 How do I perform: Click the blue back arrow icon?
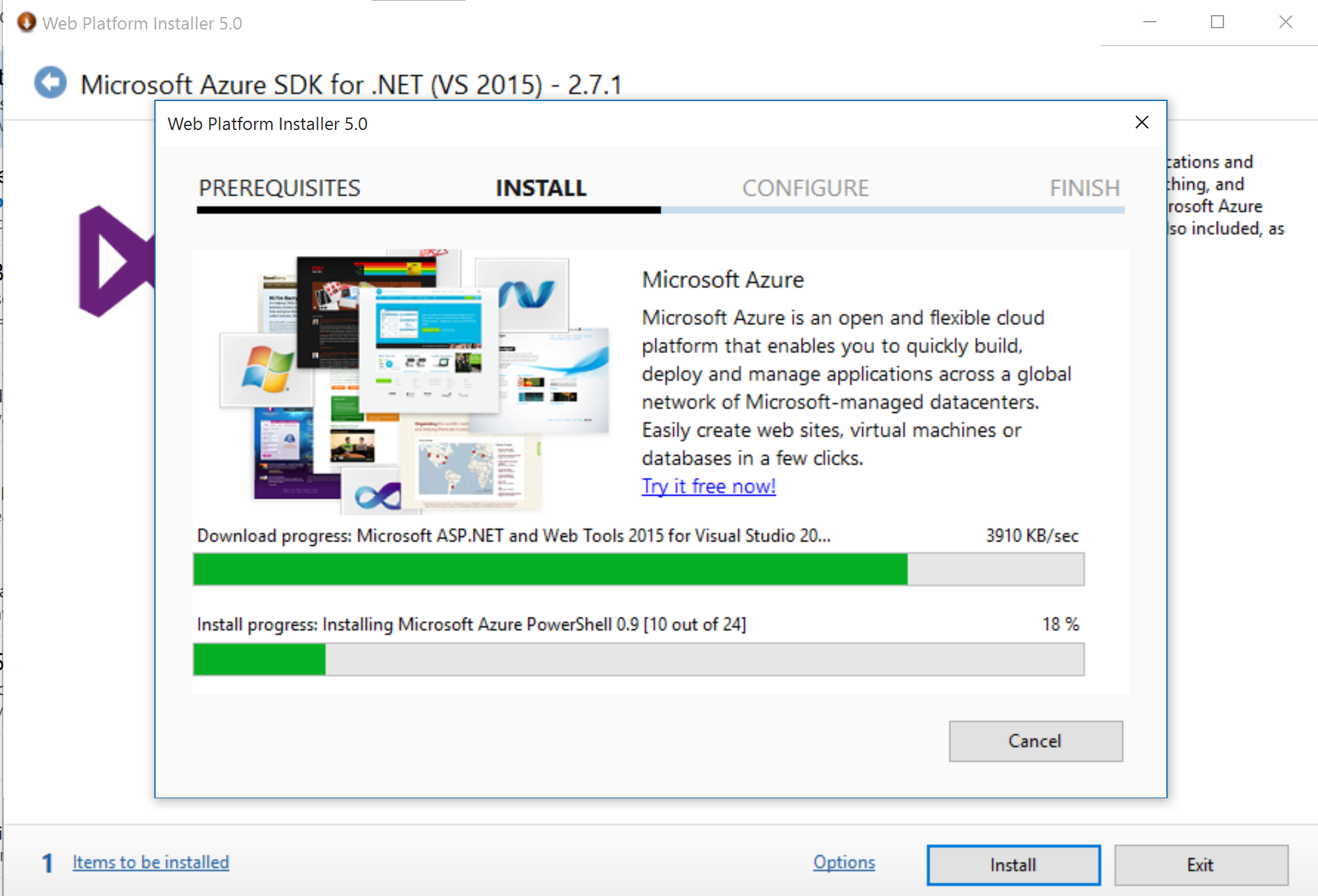click(x=51, y=83)
